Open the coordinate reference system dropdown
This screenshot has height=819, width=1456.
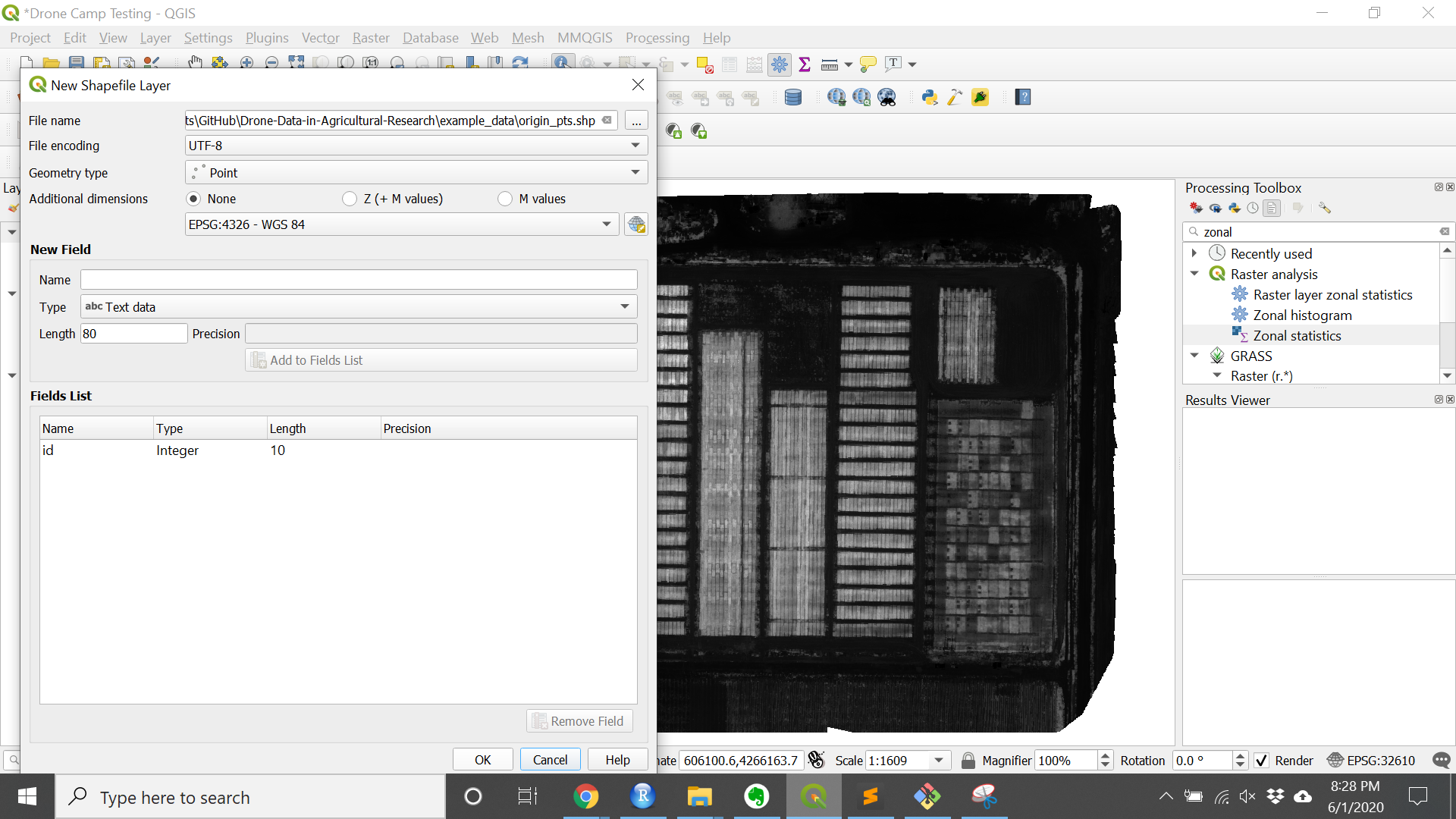pyautogui.click(x=607, y=224)
